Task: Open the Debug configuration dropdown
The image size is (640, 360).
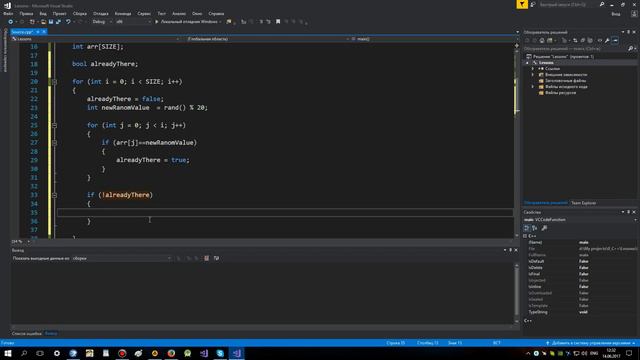Action: point(102,22)
